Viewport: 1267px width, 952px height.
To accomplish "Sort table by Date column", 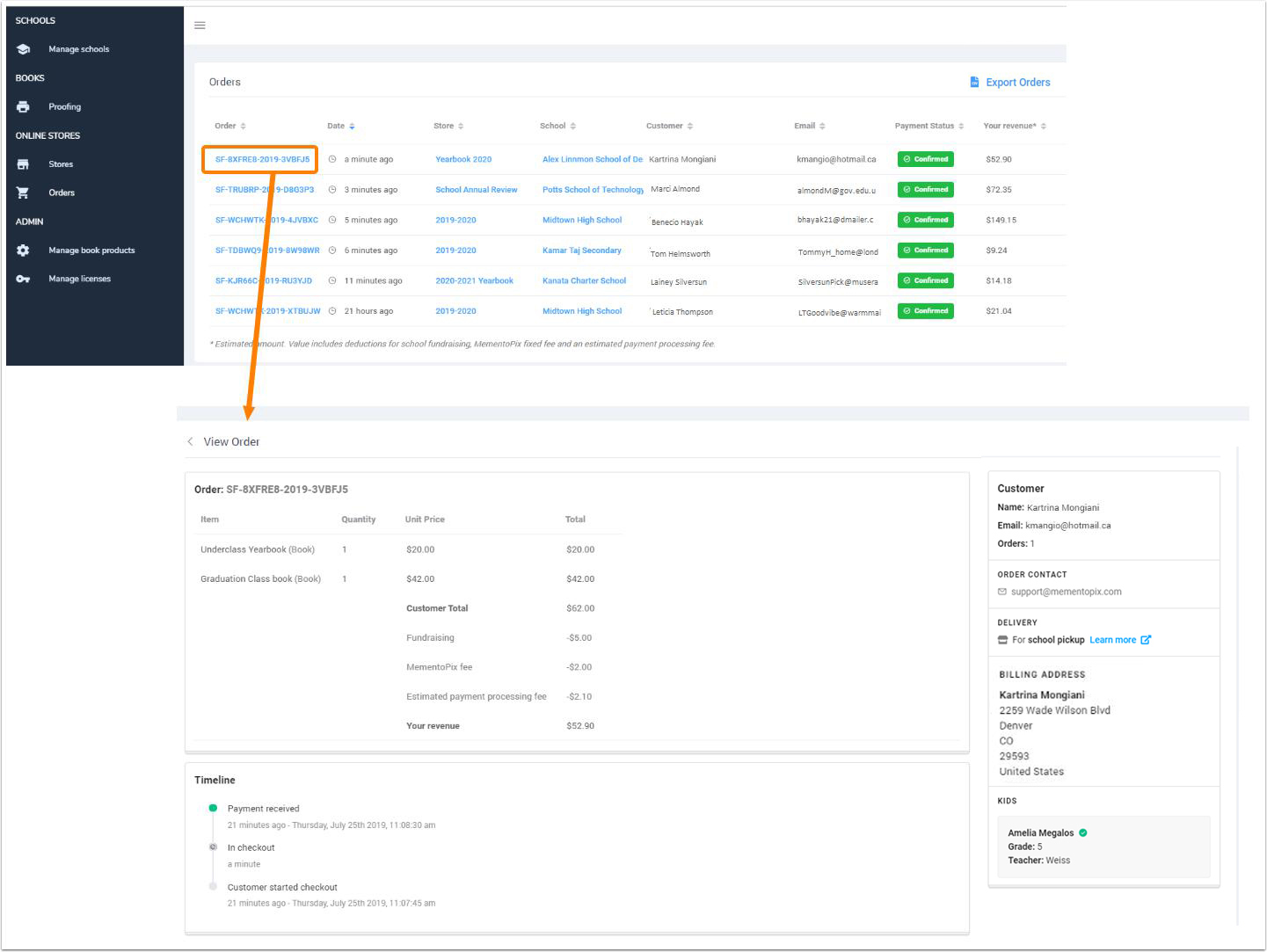I will [341, 126].
